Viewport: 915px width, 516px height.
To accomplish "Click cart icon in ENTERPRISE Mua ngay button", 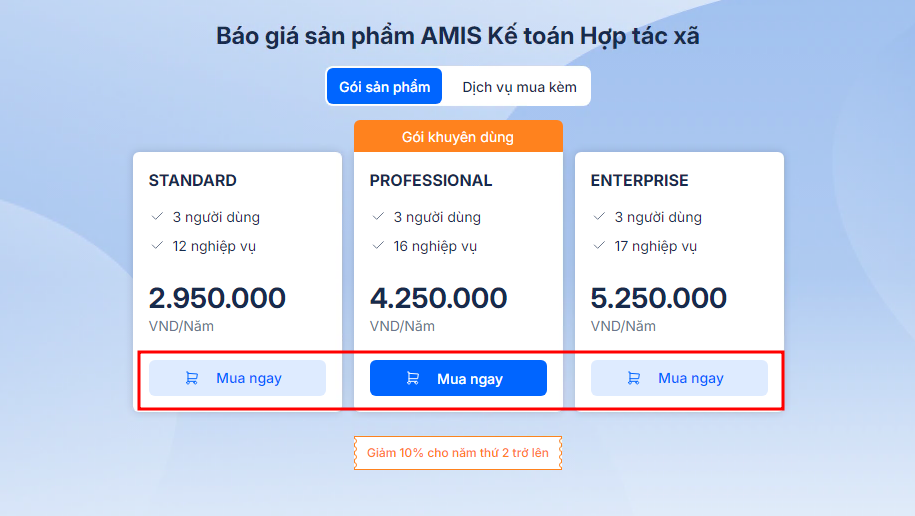I will [x=634, y=378].
